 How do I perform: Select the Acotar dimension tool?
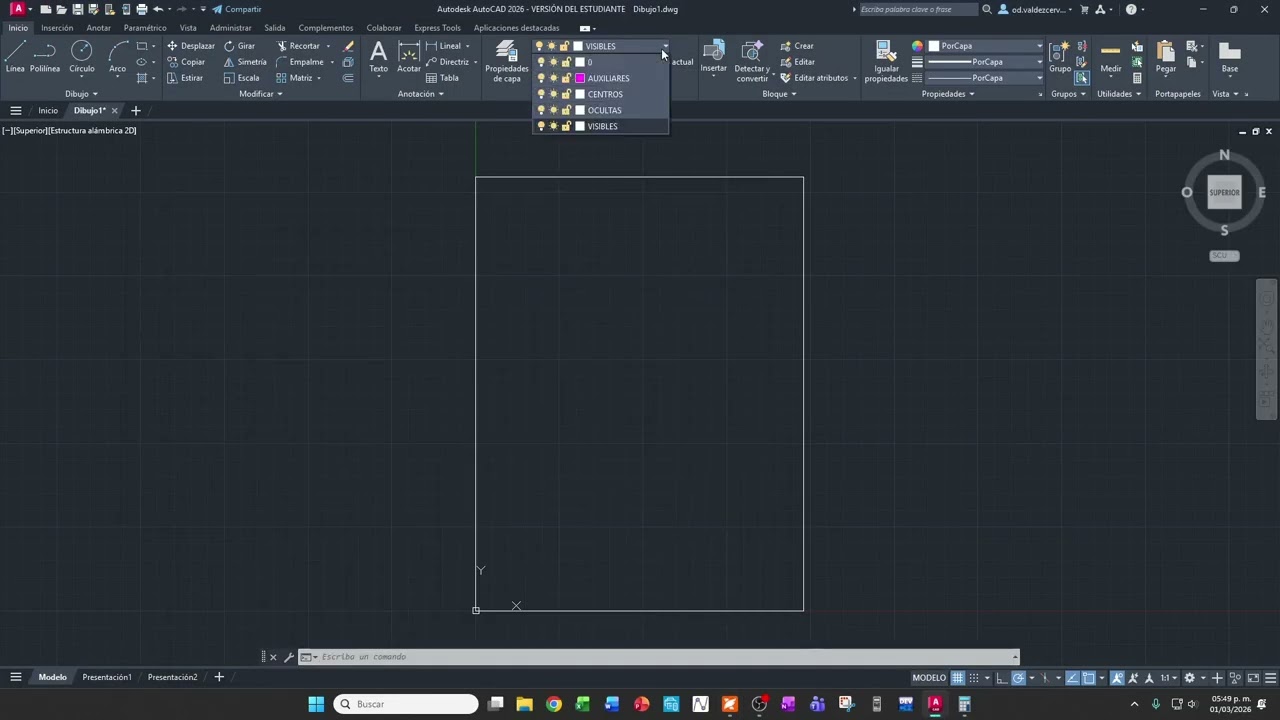tap(409, 57)
